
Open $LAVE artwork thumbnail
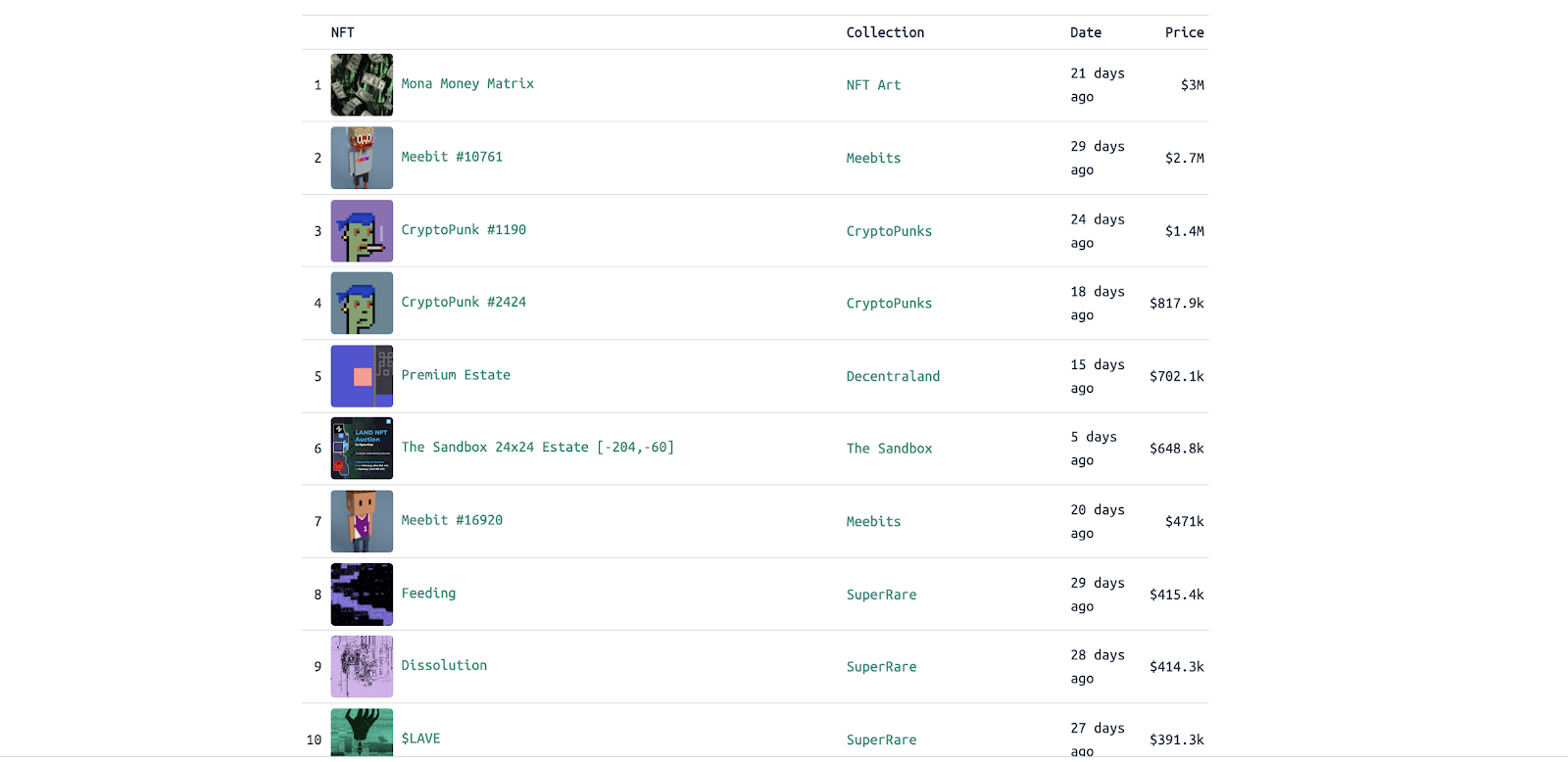click(x=362, y=733)
